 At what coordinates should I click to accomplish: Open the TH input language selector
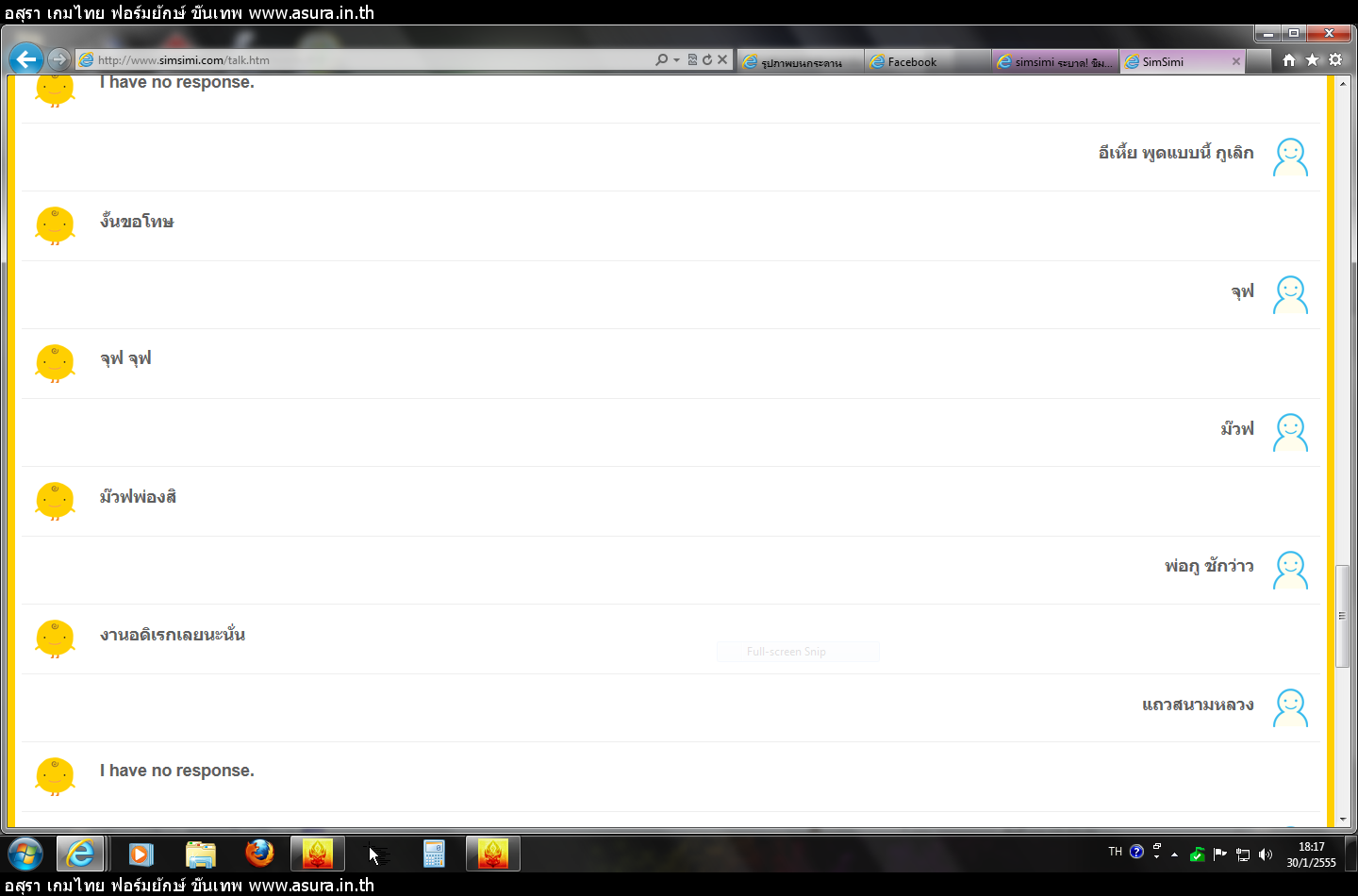(x=1115, y=852)
